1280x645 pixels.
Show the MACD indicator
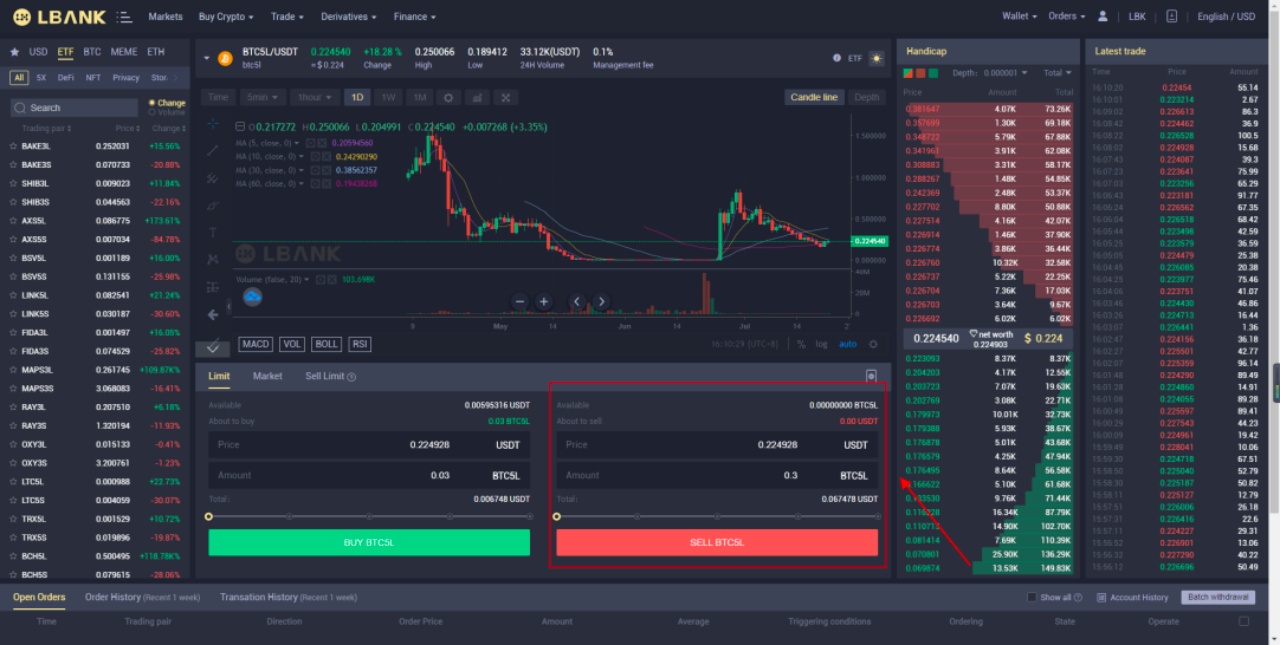(256, 344)
